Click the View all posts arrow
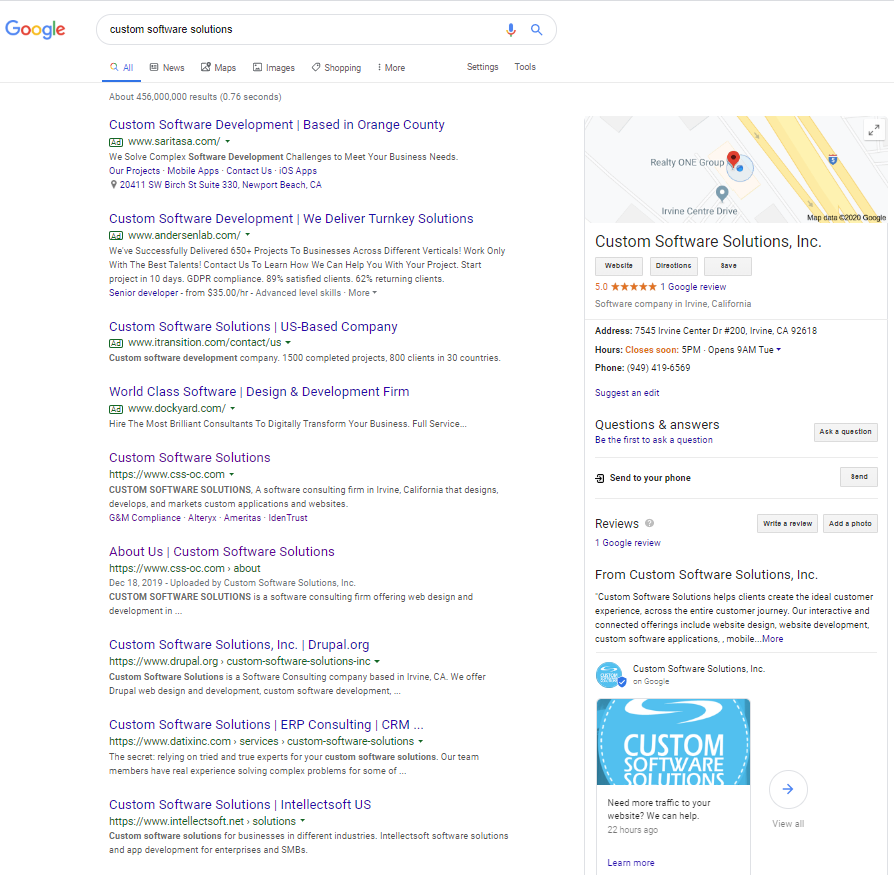894x875 pixels. click(x=788, y=789)
